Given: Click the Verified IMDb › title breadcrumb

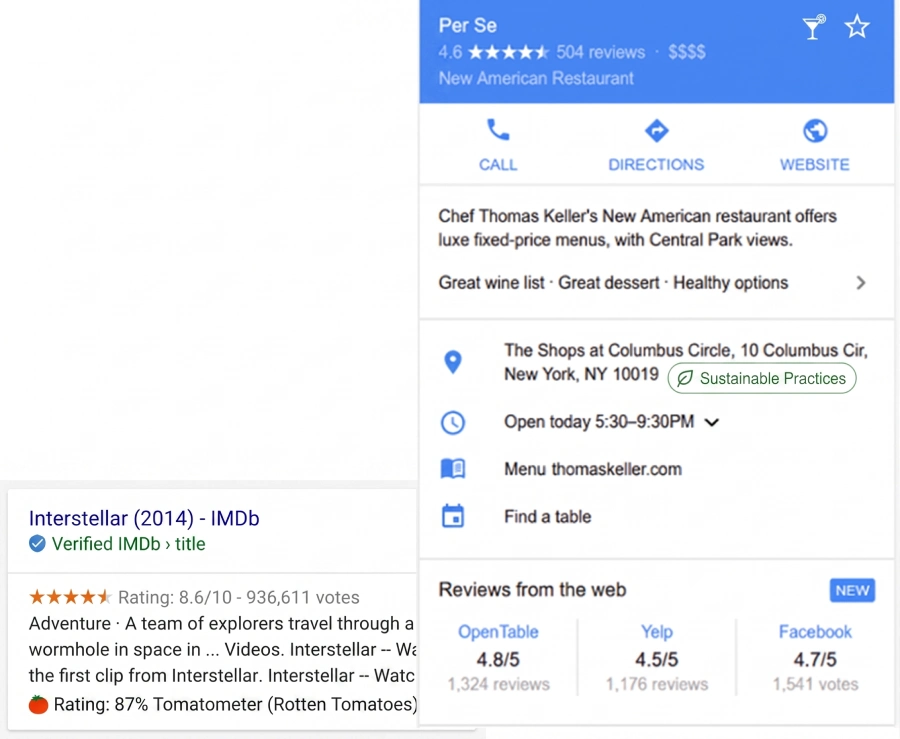Looking at the screenshot, I should point(129,543).
